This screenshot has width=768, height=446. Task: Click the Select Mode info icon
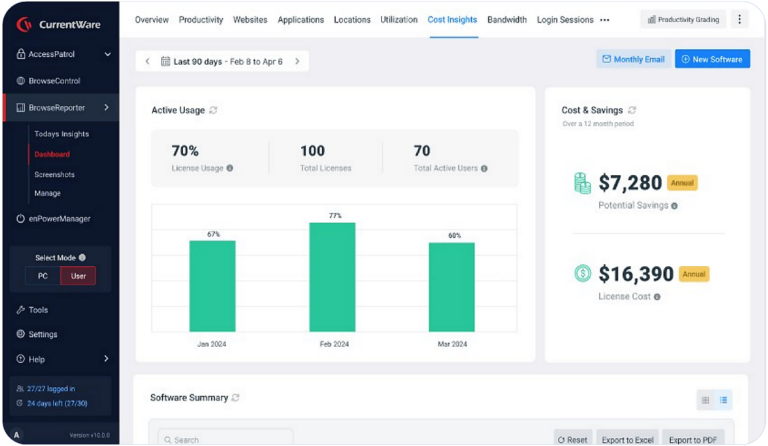click(82, 258)
